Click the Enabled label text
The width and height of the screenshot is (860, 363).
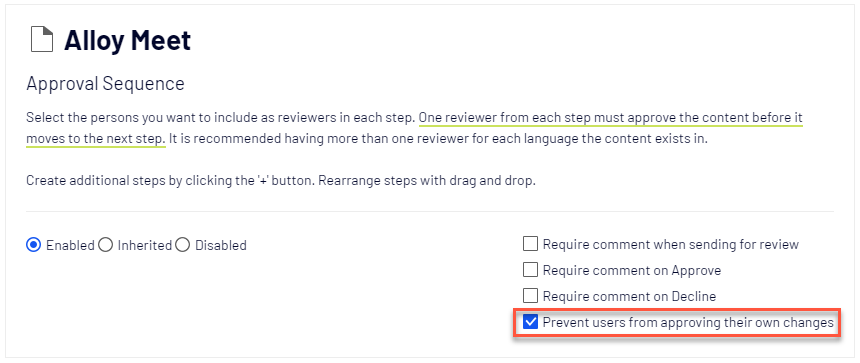click(70, 245)
